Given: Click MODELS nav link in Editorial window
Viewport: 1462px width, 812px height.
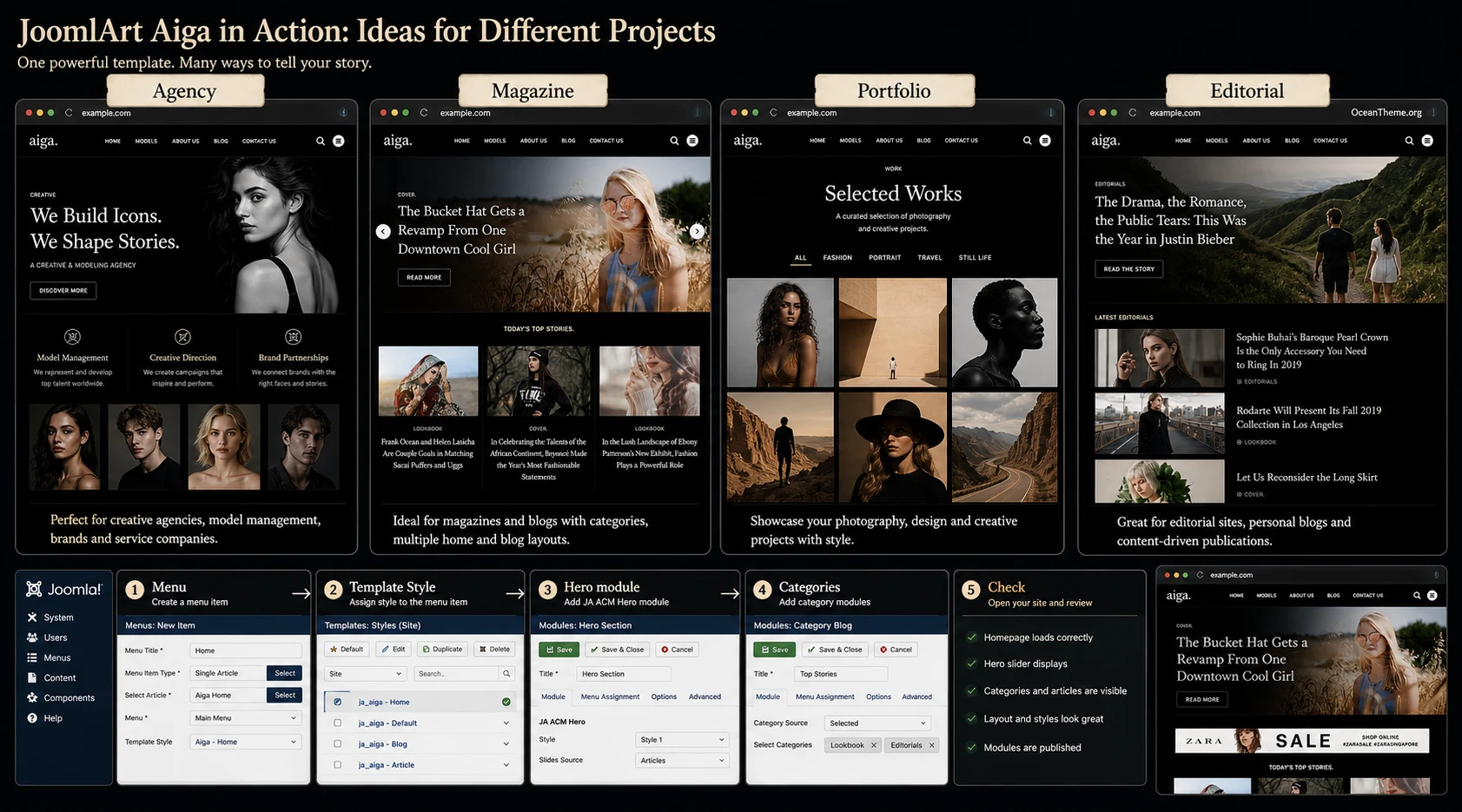Looking at the screenshot, I should (1216, 141).
